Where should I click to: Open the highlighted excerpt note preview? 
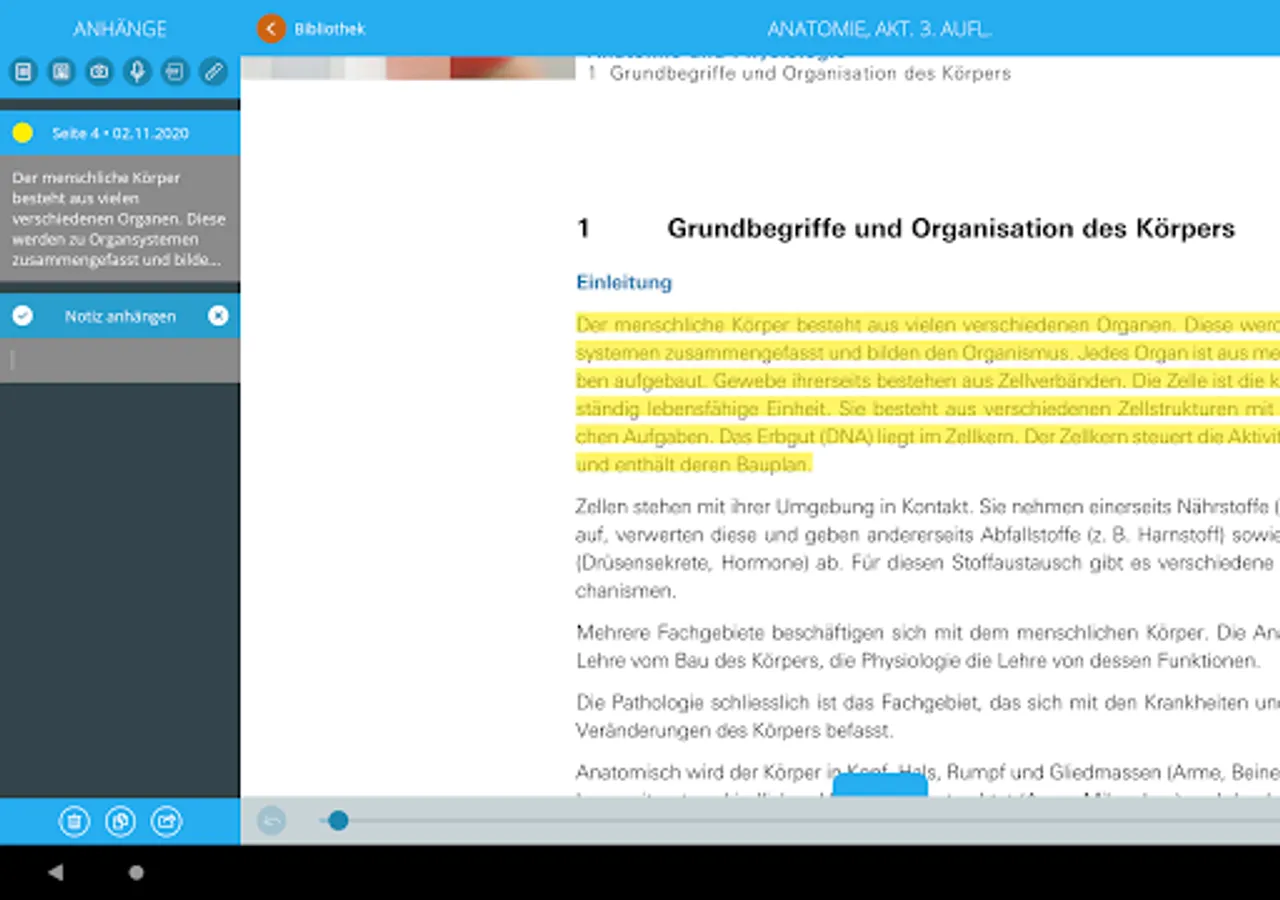(x=120, y=219)
